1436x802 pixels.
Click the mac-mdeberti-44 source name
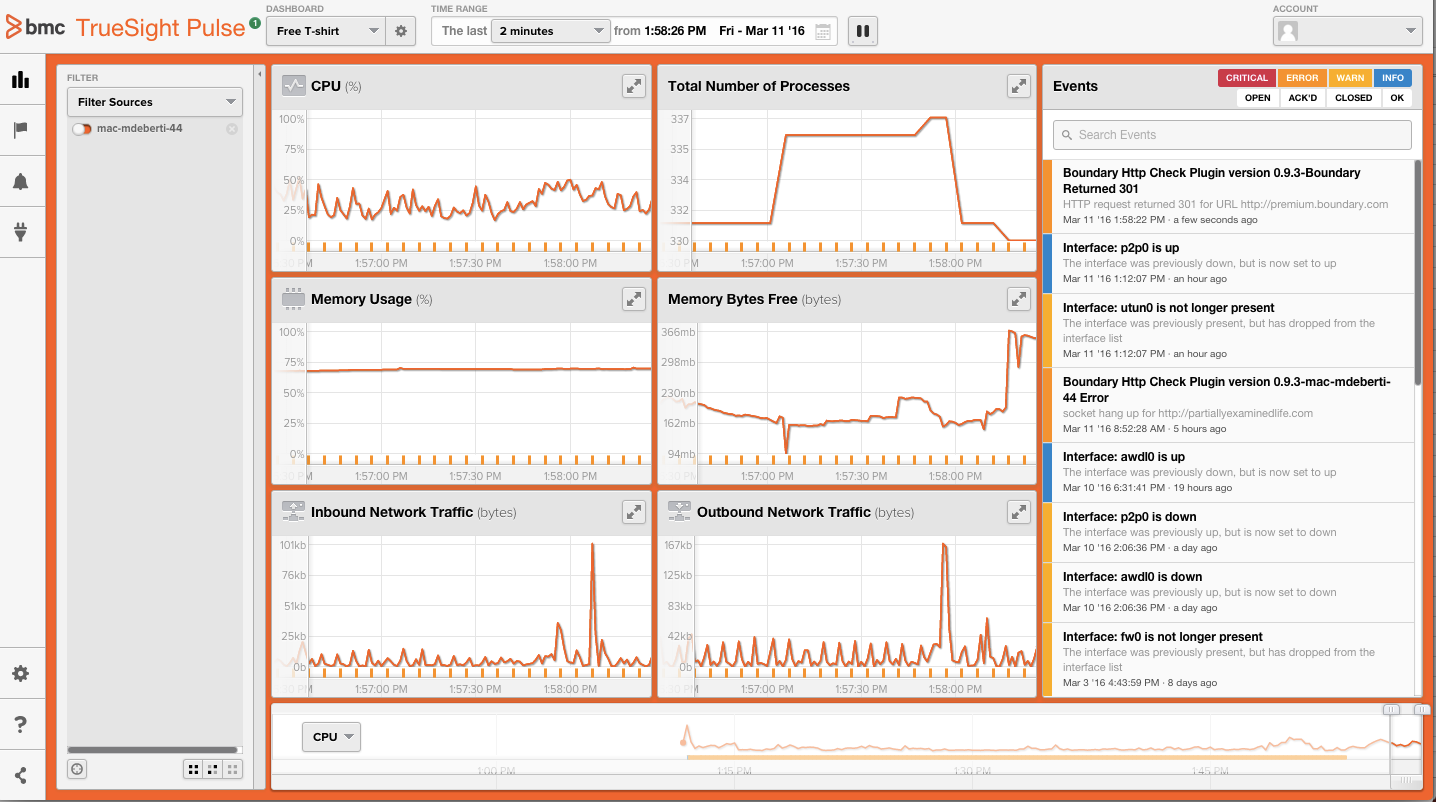point(139,129)
